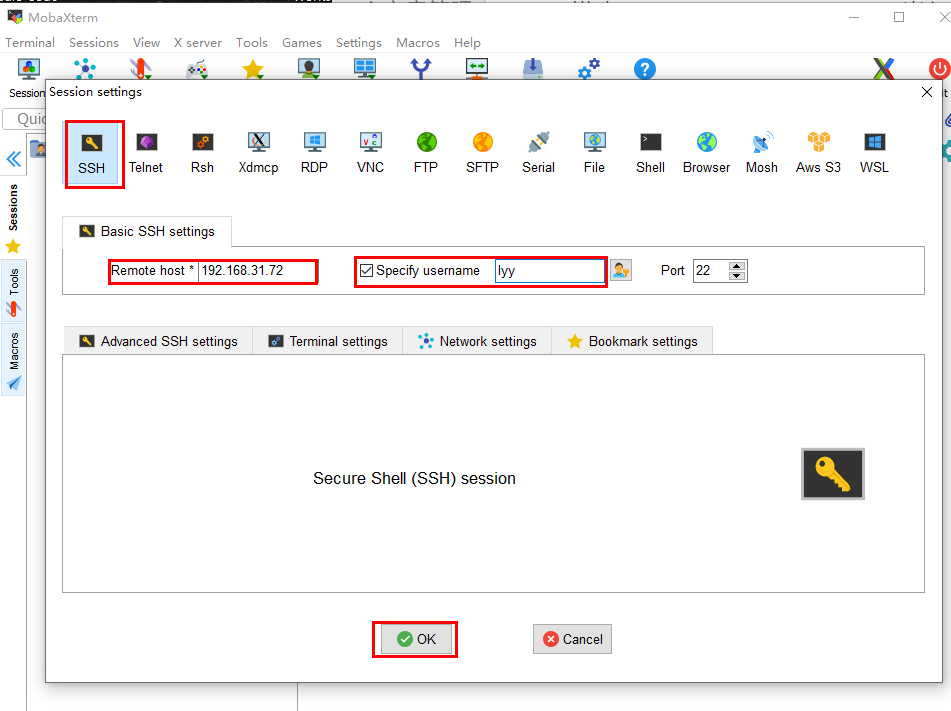Viewport: 951px width, 711px height.
Task: Open the Help menu
Action: click(467, 42)
